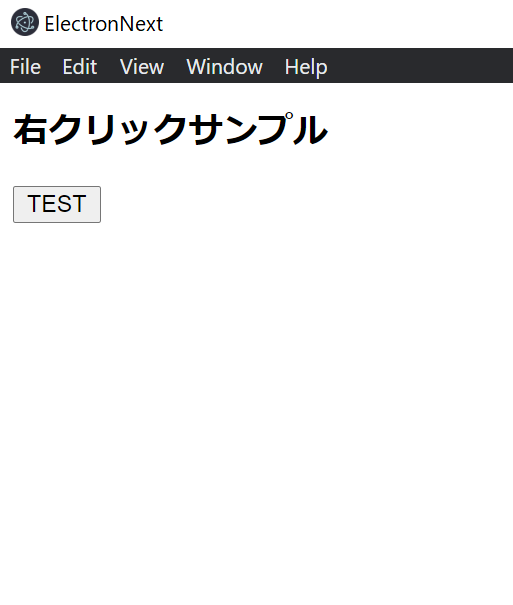Access Help from the menu bar

(x=306, y=66)
